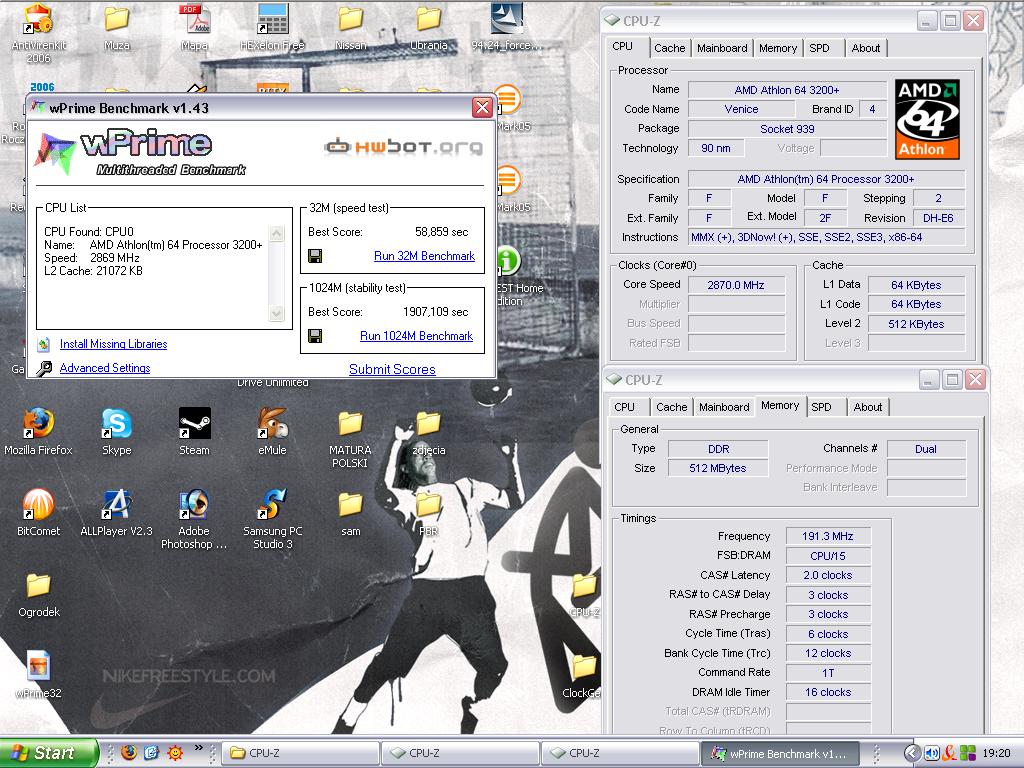Open the eMule desktop icon

click(x=272, y=423)
